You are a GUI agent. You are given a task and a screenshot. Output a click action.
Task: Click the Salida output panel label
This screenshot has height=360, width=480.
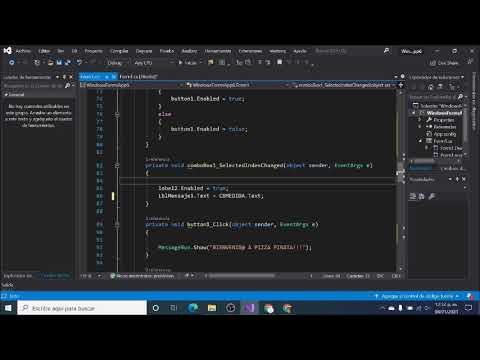(7, 285)
